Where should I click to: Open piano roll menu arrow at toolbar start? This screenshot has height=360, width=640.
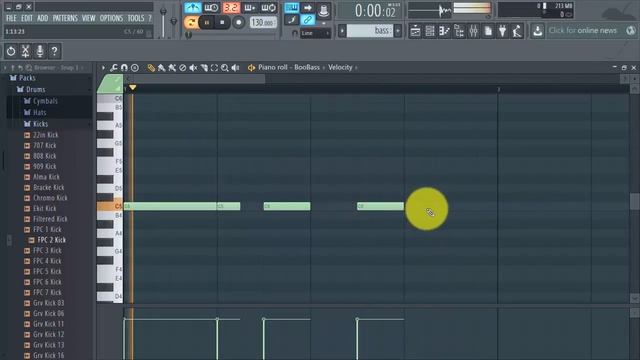pos(103,68)
